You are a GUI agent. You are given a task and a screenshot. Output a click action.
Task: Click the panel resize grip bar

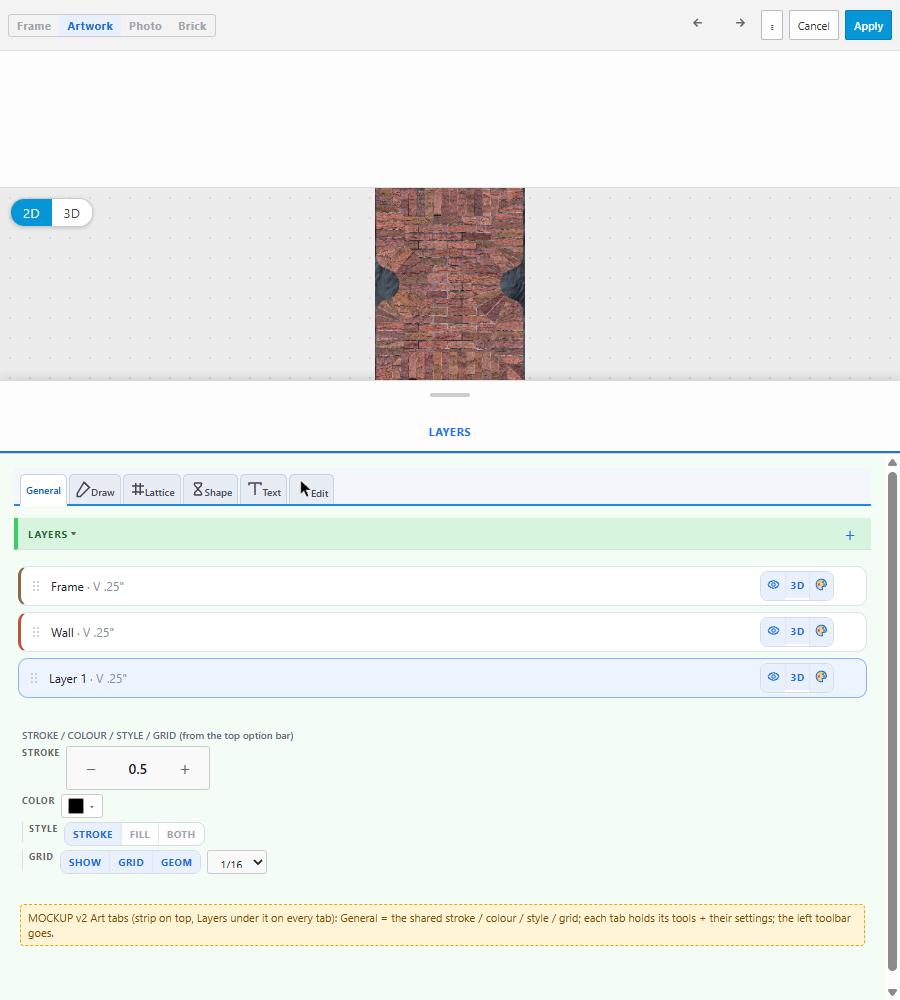[450, 395]
